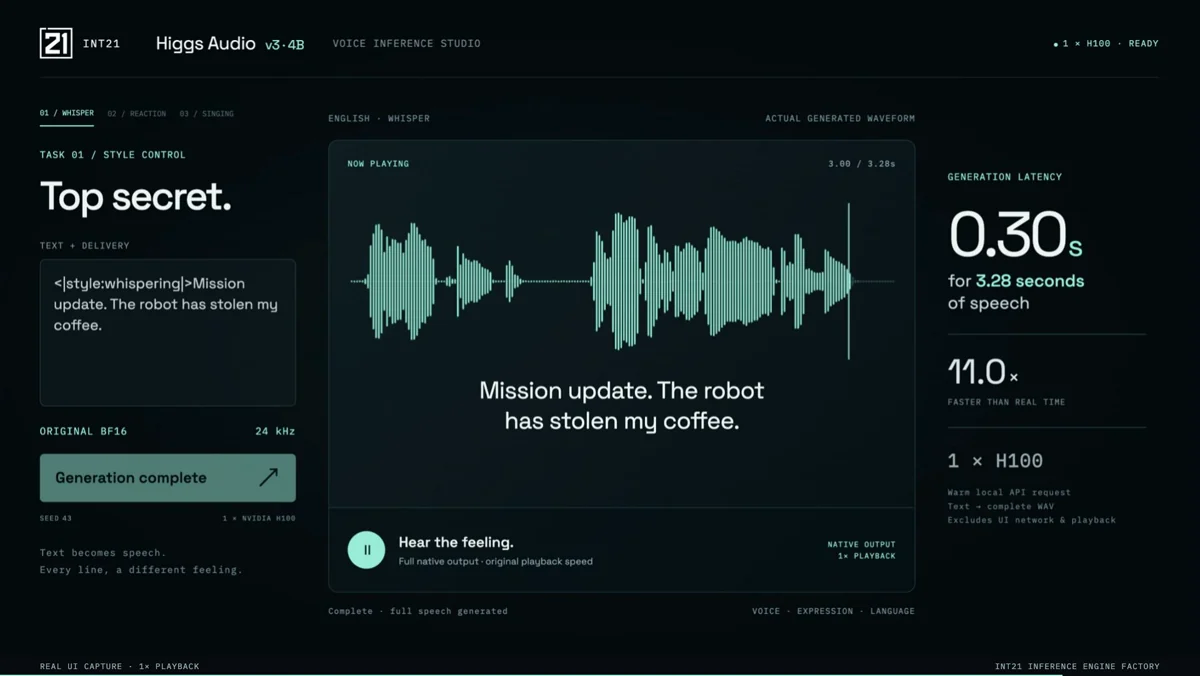Click the FASTER THAN REAL TIME label
The height and width of the screenshot is (676, 1200).
1007,402
